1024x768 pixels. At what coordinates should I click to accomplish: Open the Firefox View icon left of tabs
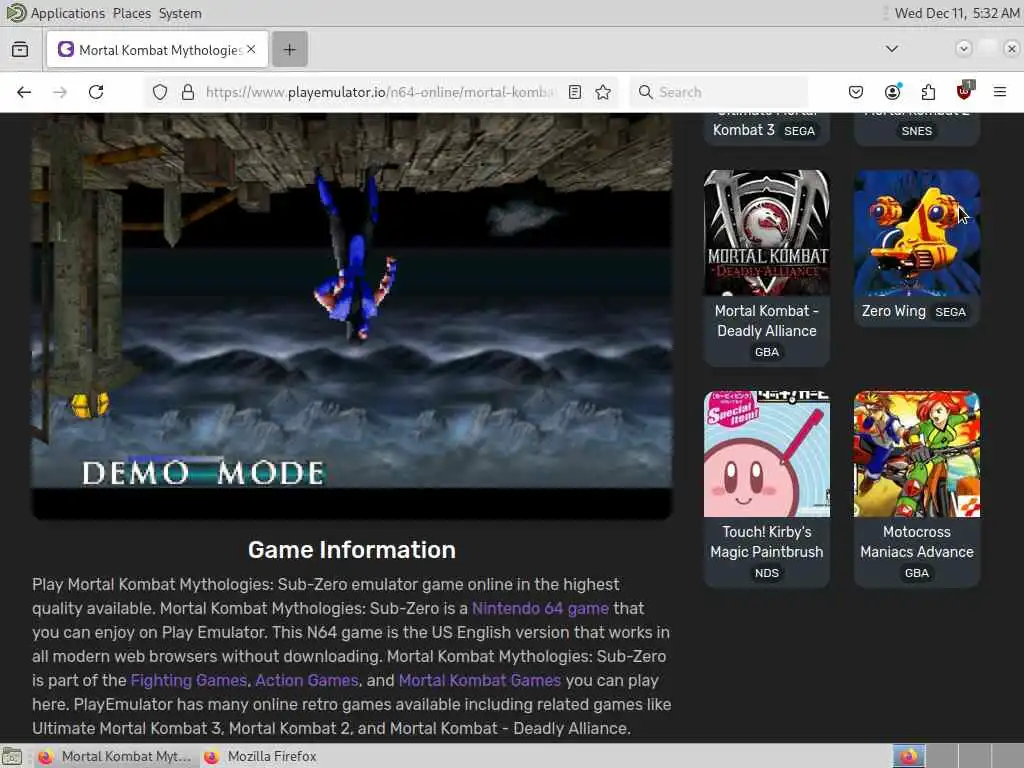point(20,50)
